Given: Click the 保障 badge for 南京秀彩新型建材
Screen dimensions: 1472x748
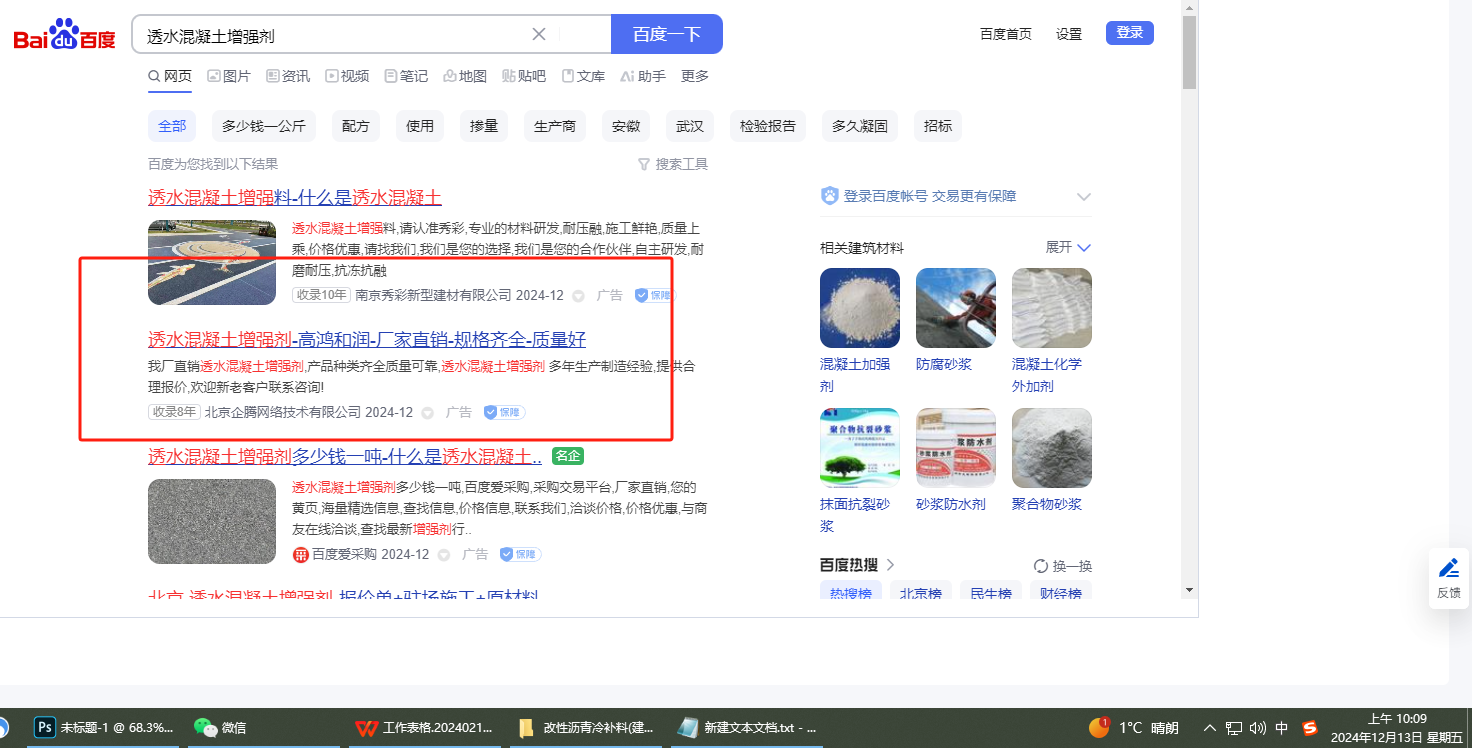Looking at the screenshot, I should (655, 295).
